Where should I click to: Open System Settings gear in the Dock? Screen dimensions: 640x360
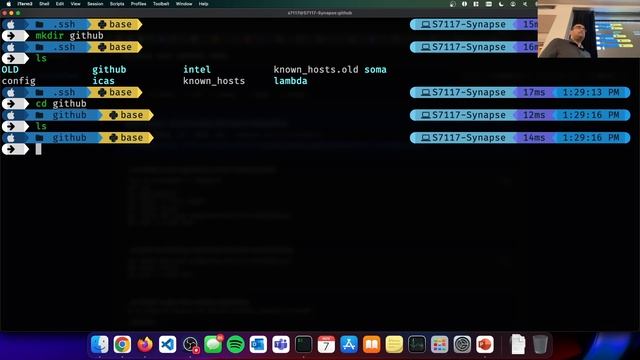(462, 344)
